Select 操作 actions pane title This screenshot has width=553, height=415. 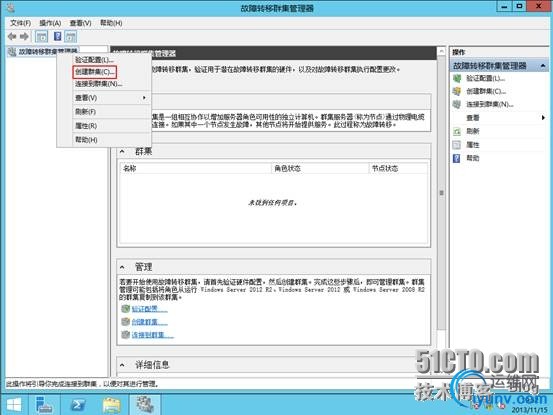coord(459,52)
